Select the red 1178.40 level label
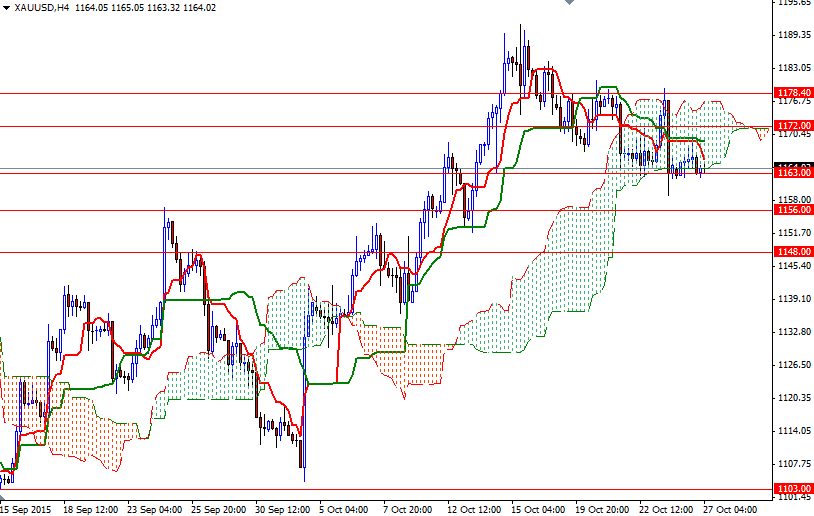The image size is (814, 516). pyautogui.click(x=793, y=93)
